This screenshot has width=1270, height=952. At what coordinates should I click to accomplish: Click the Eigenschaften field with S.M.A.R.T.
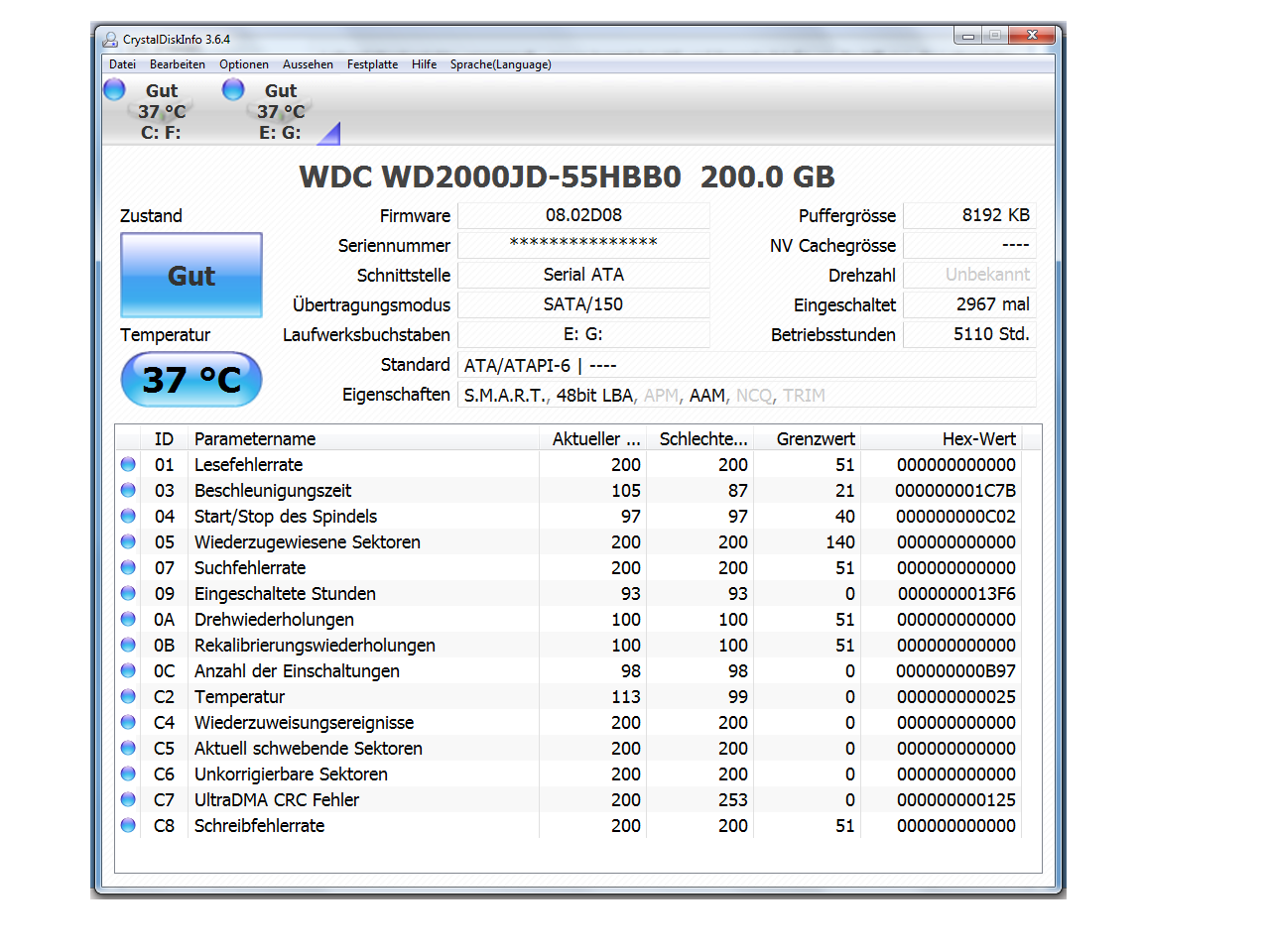pos(747,395)
